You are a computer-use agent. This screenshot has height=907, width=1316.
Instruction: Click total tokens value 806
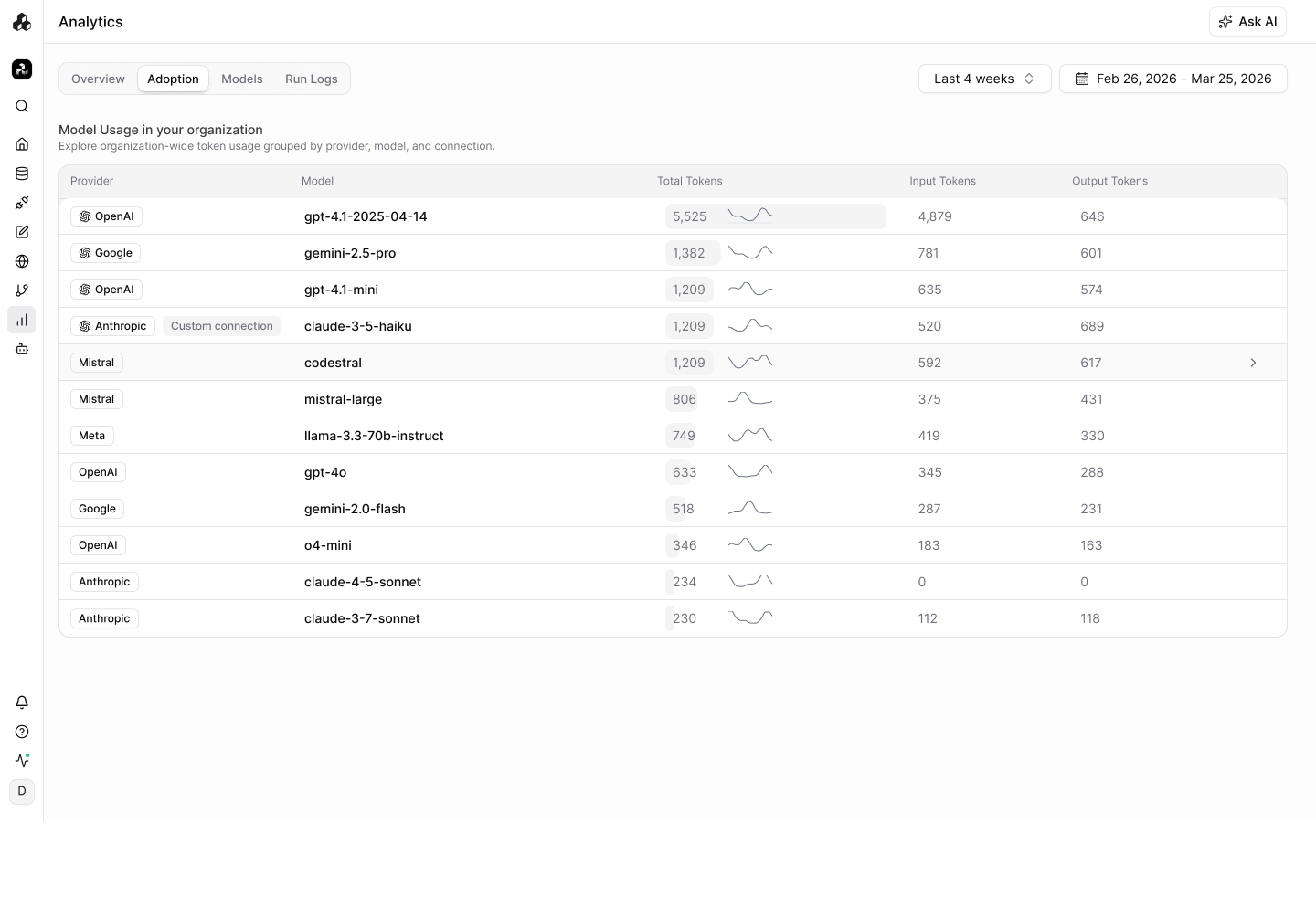click(x=685, y=399)
